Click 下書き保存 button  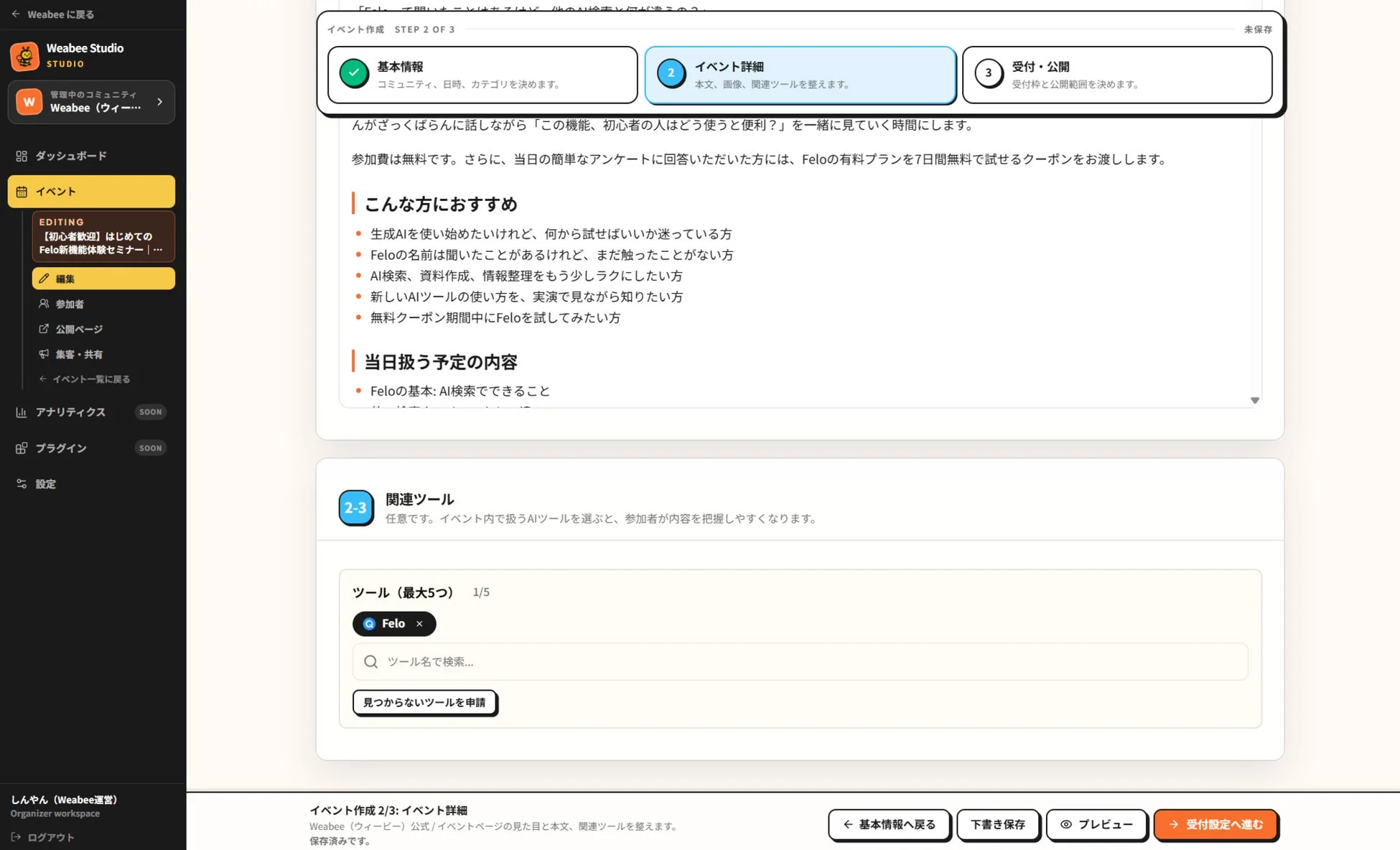tap(997, 825)
